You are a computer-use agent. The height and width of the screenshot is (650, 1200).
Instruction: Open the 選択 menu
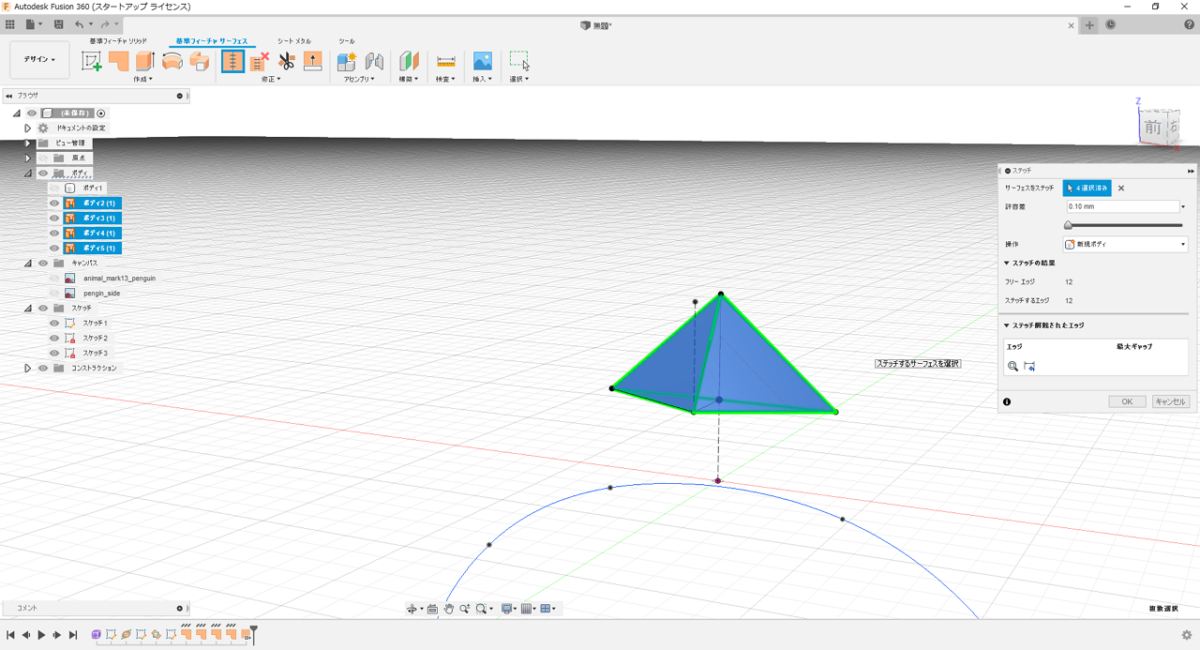click(519, 79)
